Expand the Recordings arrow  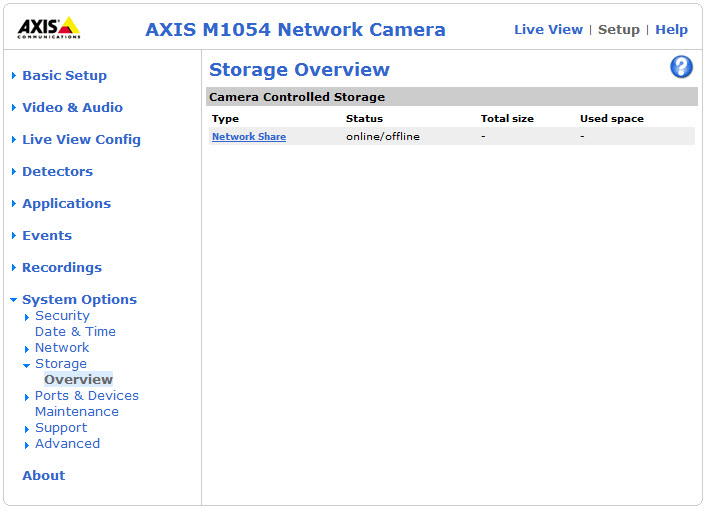coord(14,267)
